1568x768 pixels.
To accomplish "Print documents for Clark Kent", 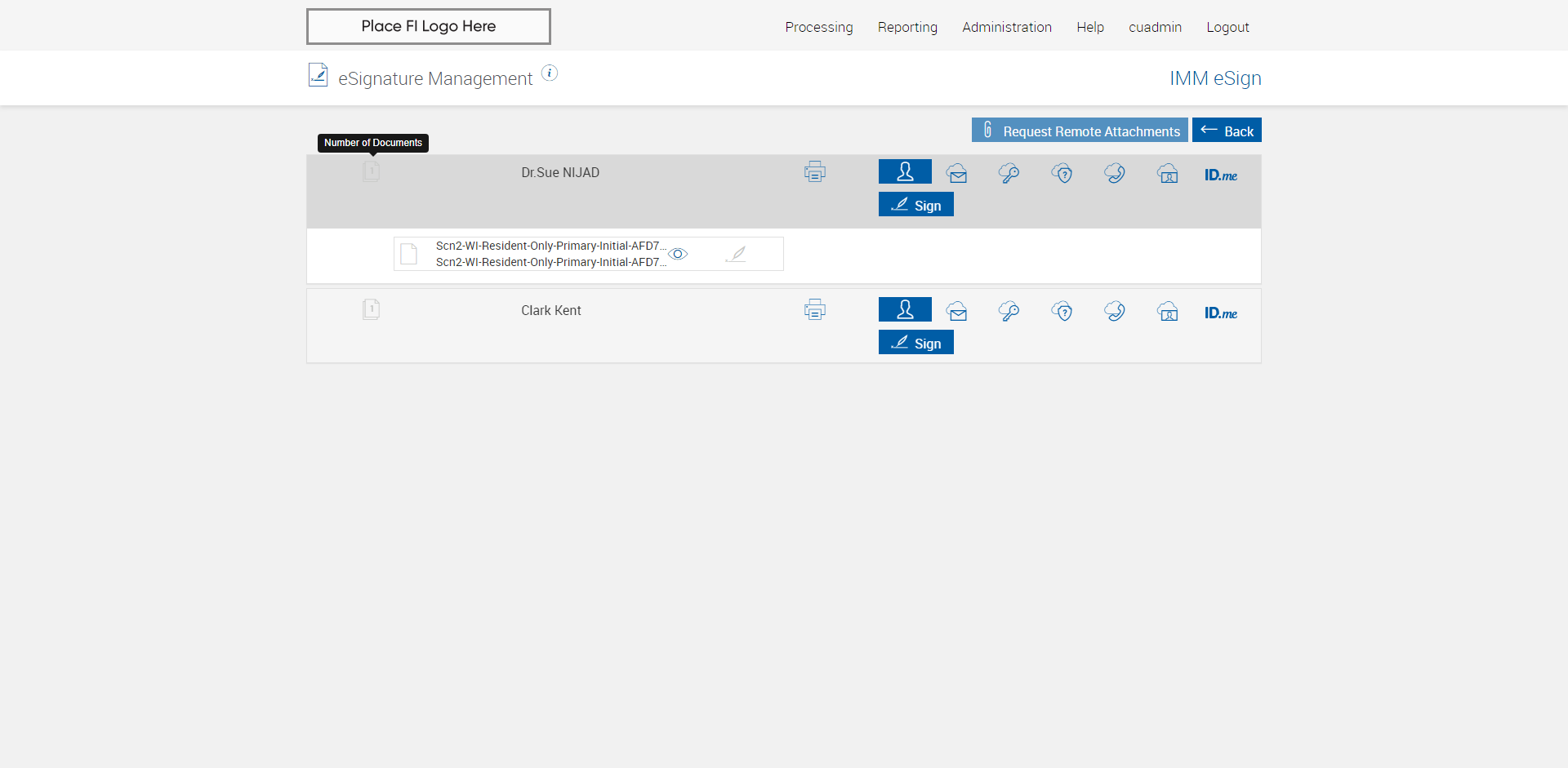I will (x=814, y=310).
